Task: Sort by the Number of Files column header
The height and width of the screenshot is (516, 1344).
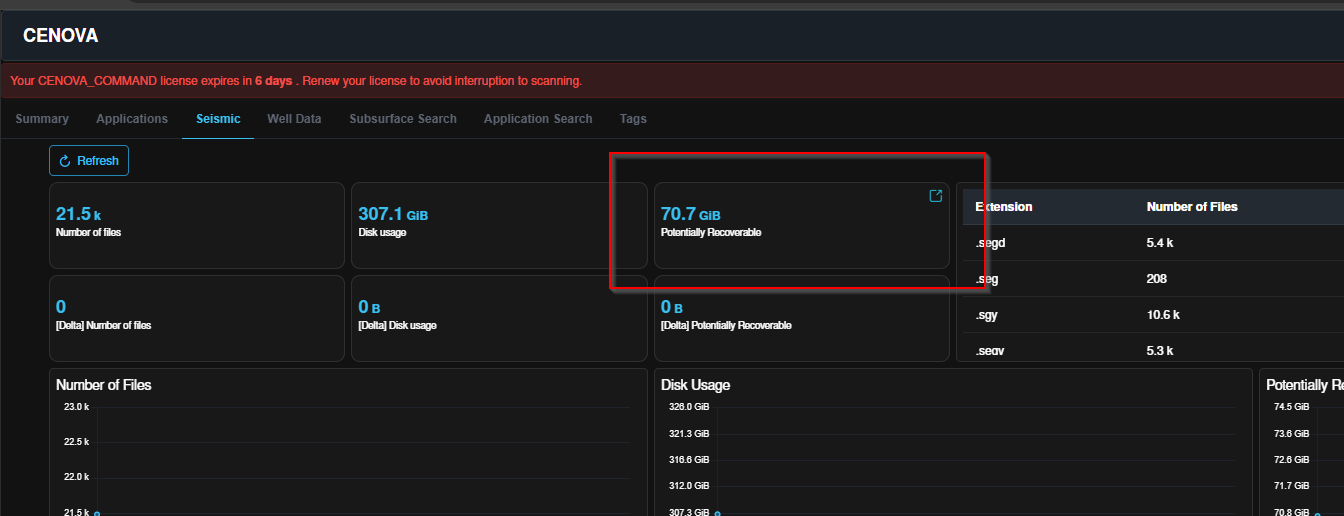Action: [x=1192, y=207]
